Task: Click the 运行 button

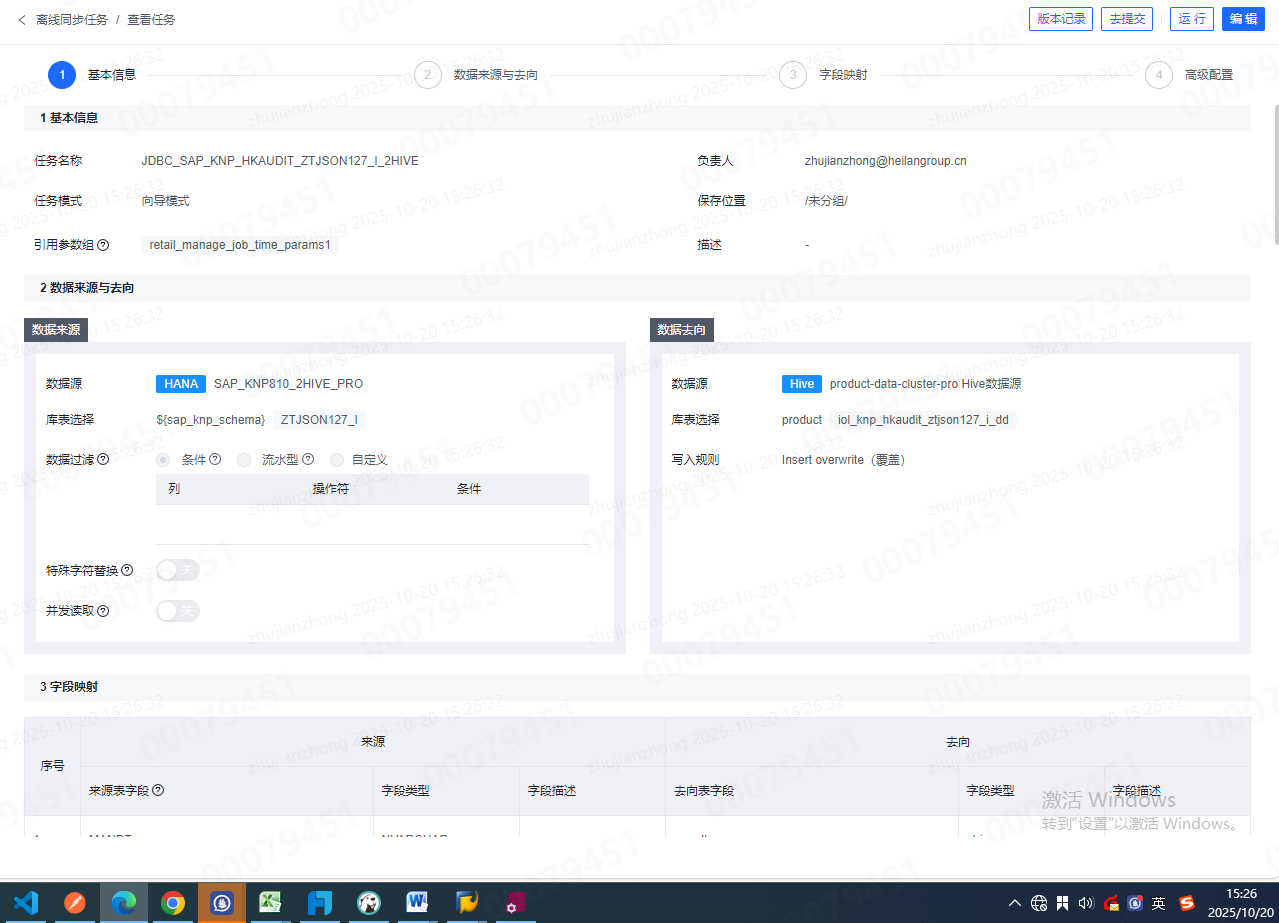Action: (x=1191, y=19)
